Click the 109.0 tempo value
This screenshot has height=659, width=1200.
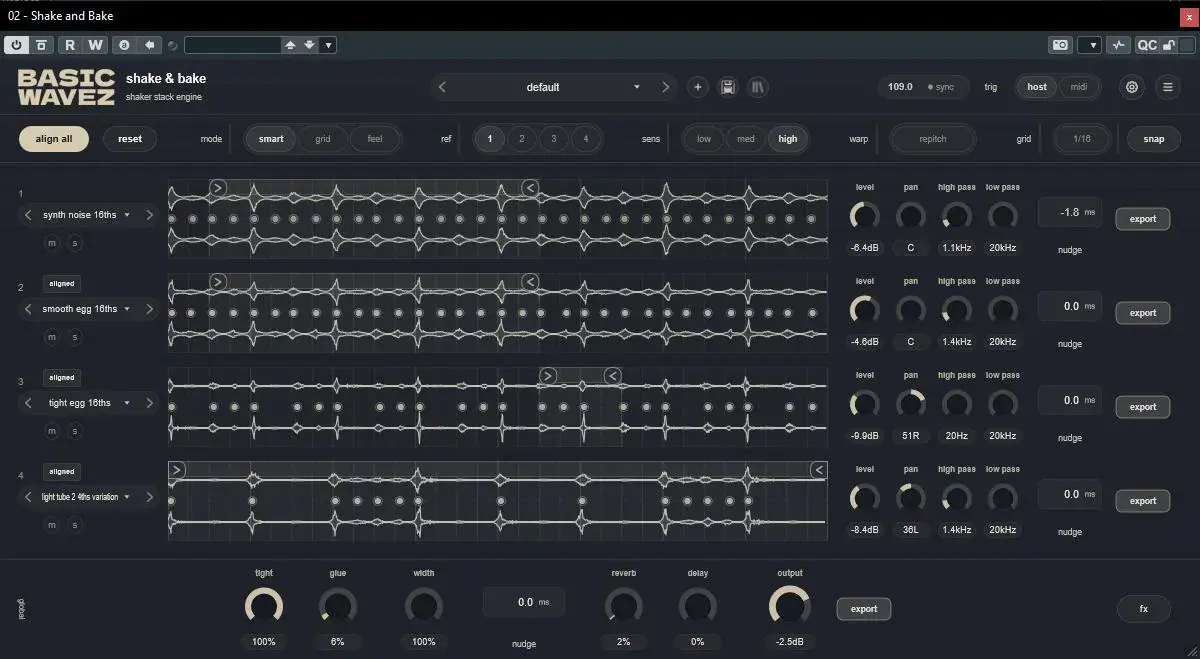click(x=900, y=87)
